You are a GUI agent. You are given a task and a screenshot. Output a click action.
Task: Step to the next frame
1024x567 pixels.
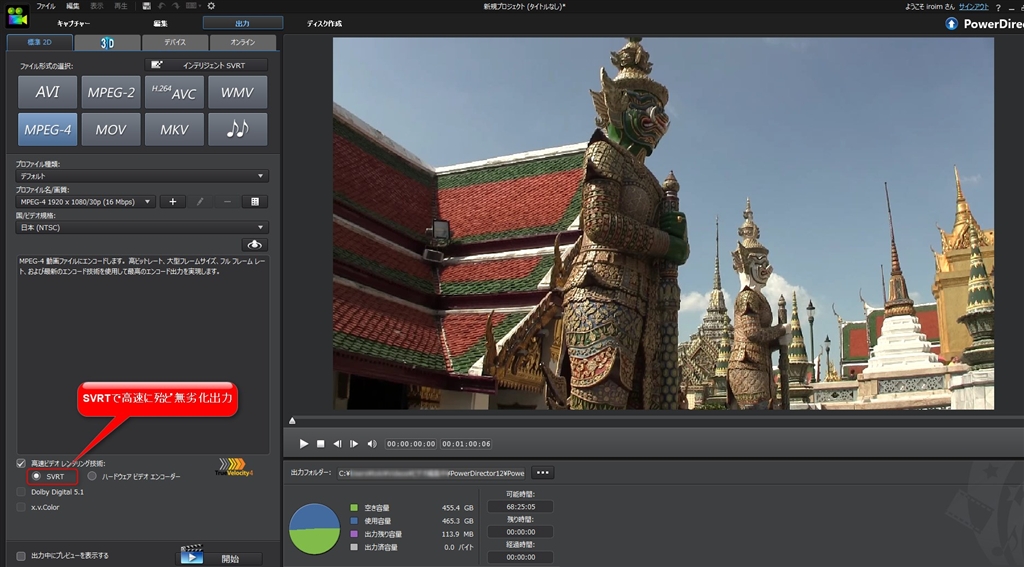354,443
